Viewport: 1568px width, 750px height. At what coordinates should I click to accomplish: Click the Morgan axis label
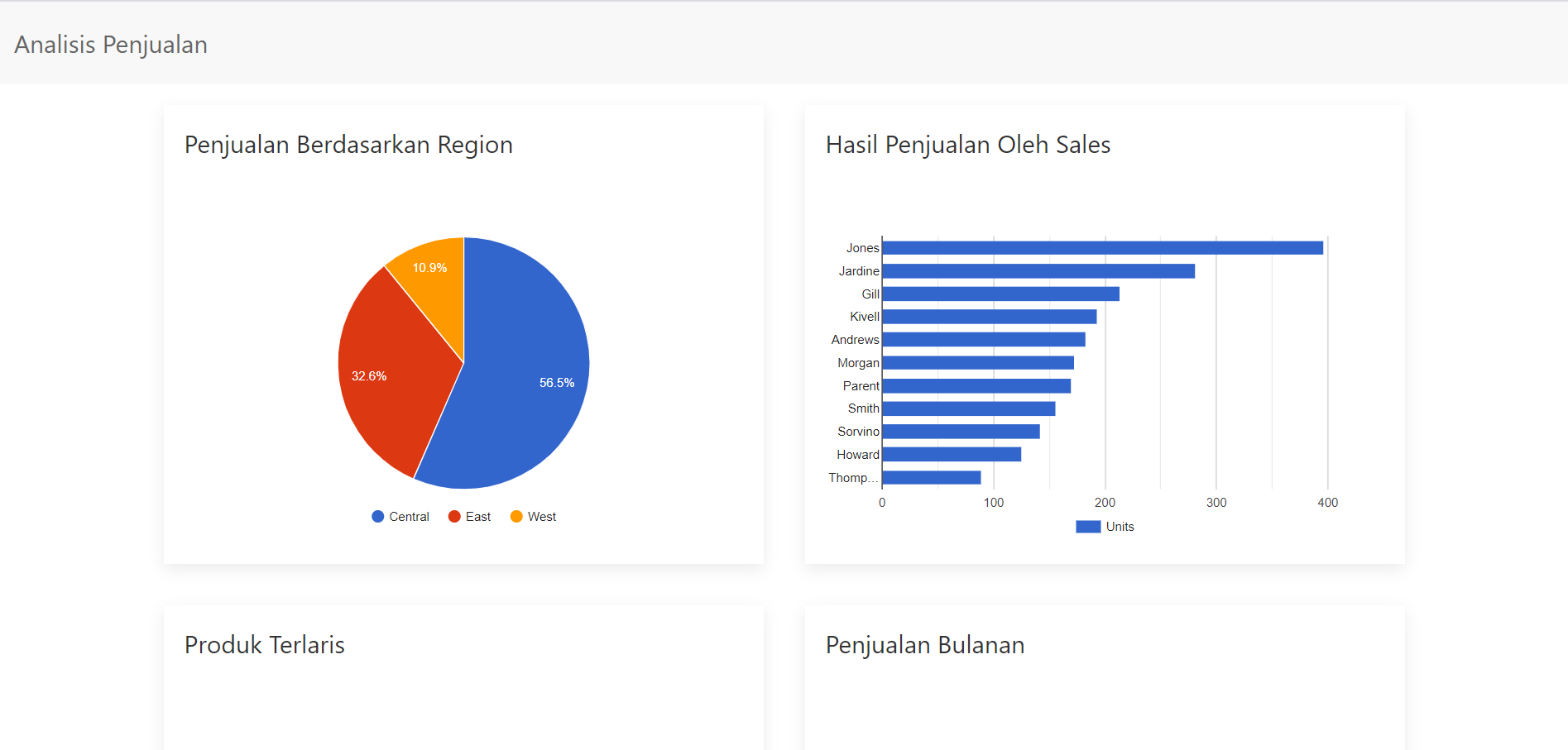click(x=858, y=363)
